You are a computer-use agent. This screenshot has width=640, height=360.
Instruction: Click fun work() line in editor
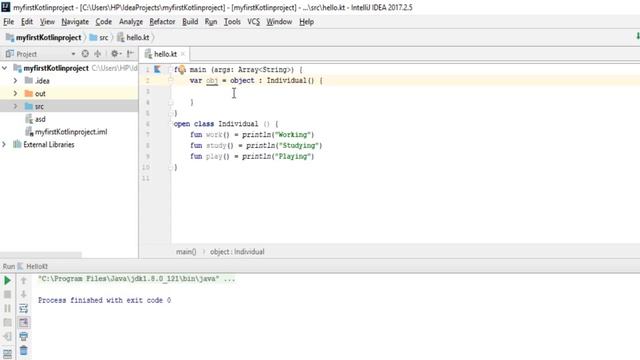[x=252, y=135]
